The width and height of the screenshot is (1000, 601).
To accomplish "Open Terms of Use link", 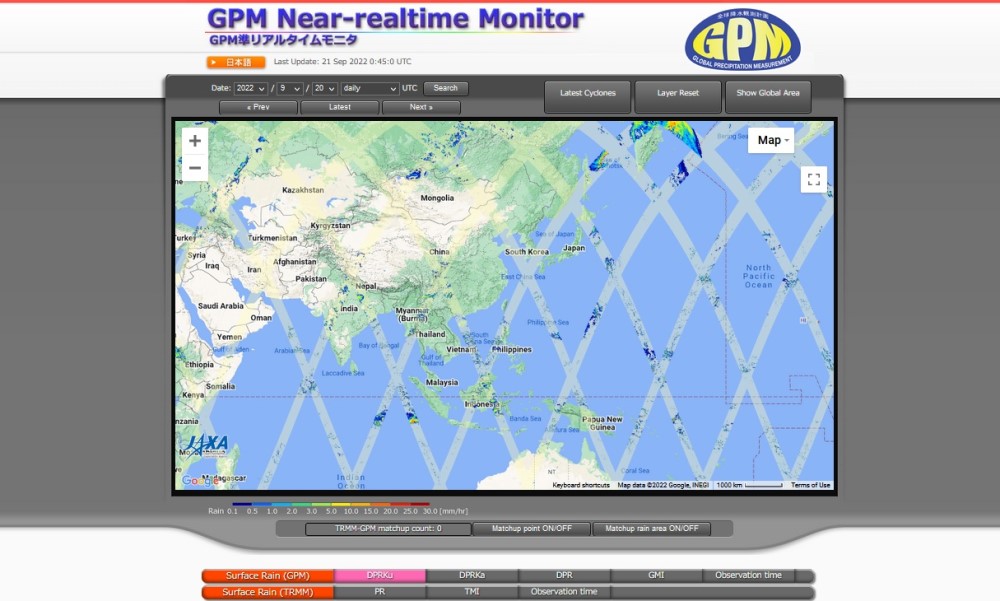I will (x=811, y=486).
